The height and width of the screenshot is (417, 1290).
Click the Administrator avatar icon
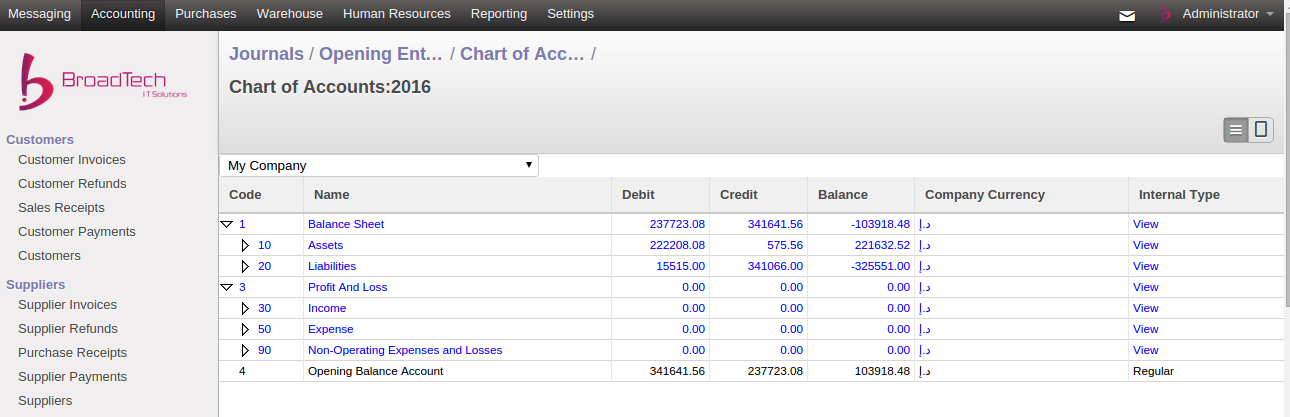coord(1165,14)
